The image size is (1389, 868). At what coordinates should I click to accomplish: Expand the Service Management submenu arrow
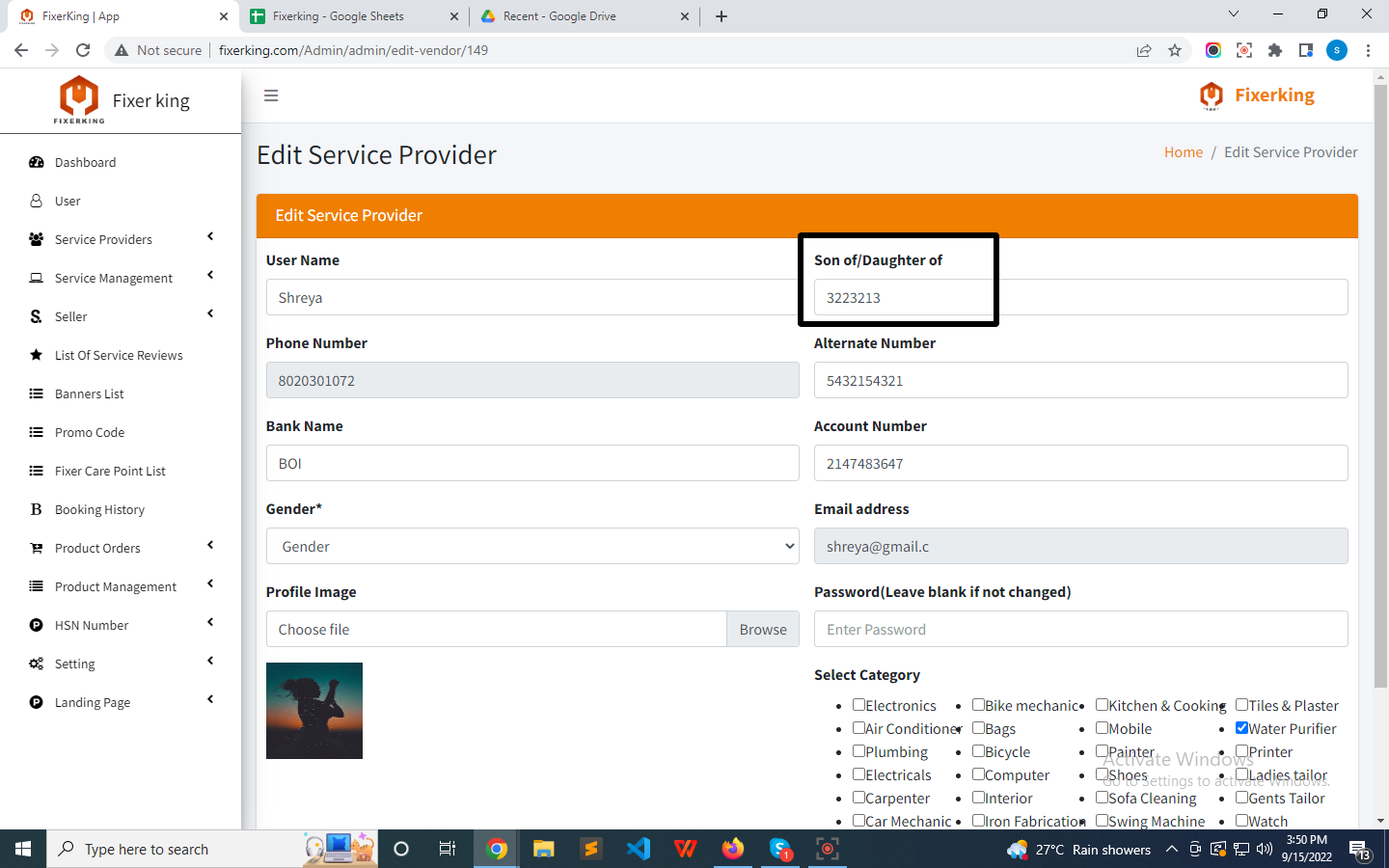click(x=210, y=275)
